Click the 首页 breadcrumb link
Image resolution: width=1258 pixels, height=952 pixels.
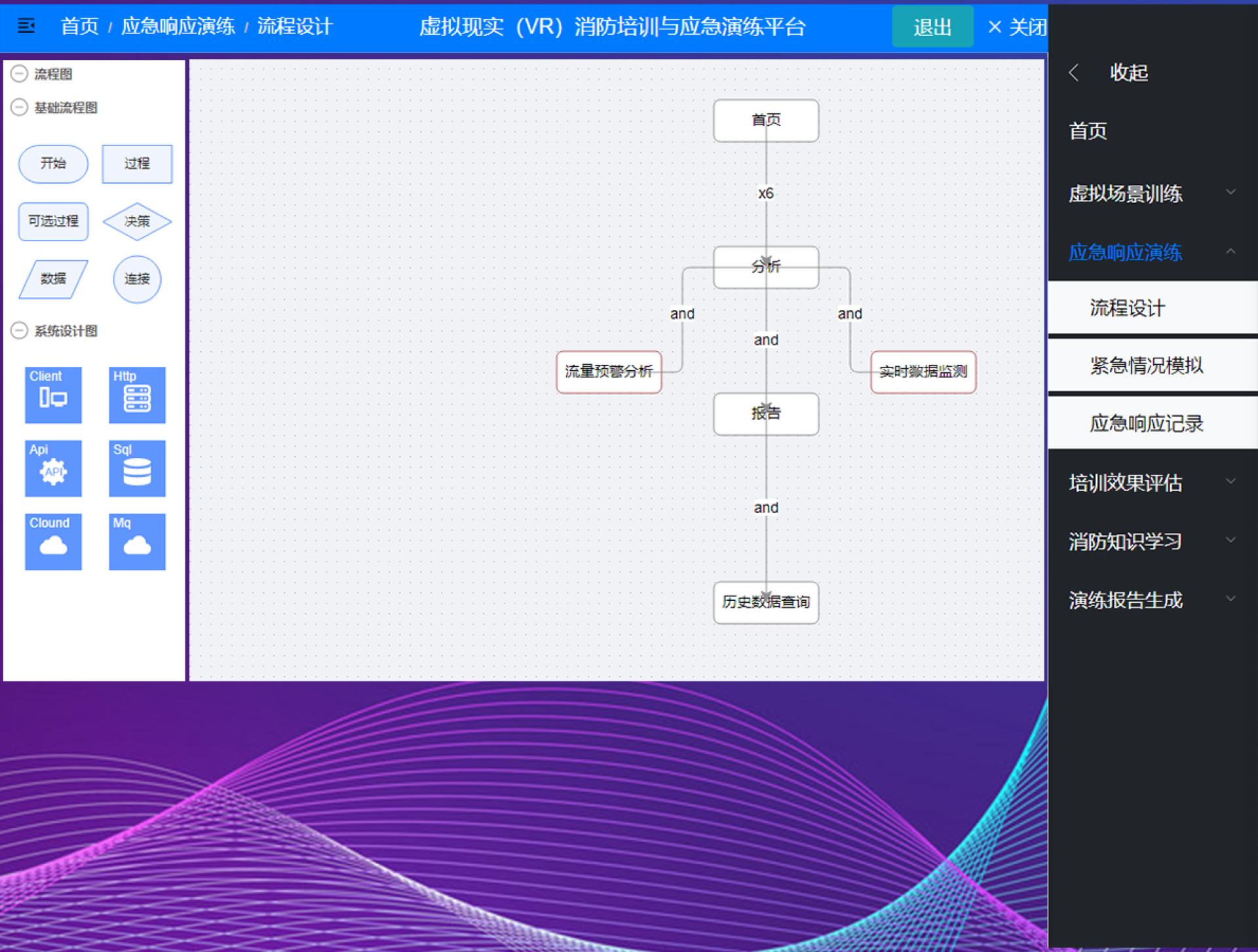[x=79, y=27]
